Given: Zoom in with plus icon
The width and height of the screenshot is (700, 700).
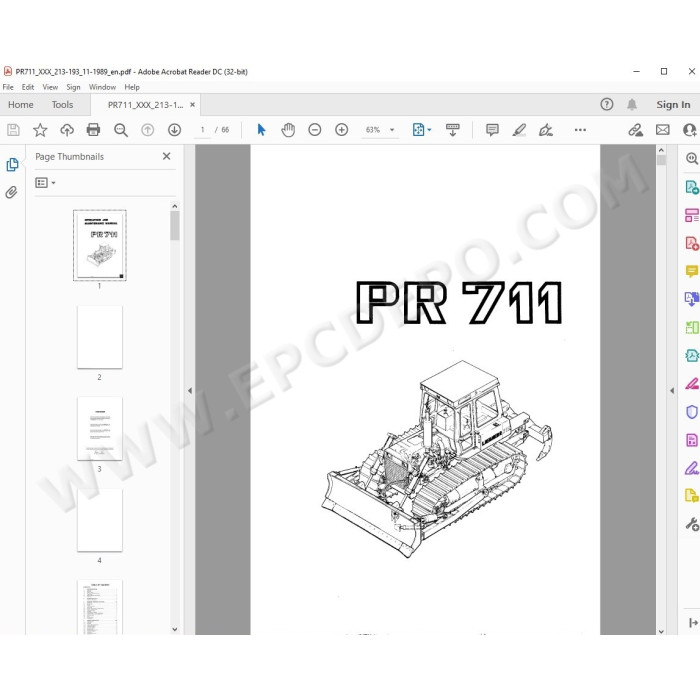Looking at the screenshot, I should coord(342,130).
